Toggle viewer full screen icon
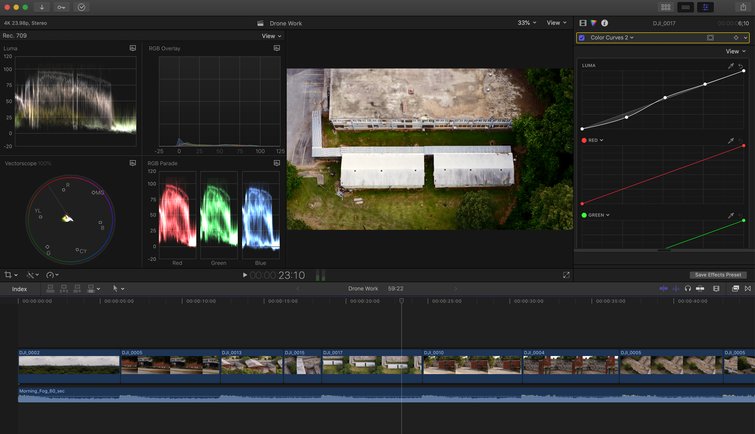This screenshot has height=434, width=755. tap(566, 275)
